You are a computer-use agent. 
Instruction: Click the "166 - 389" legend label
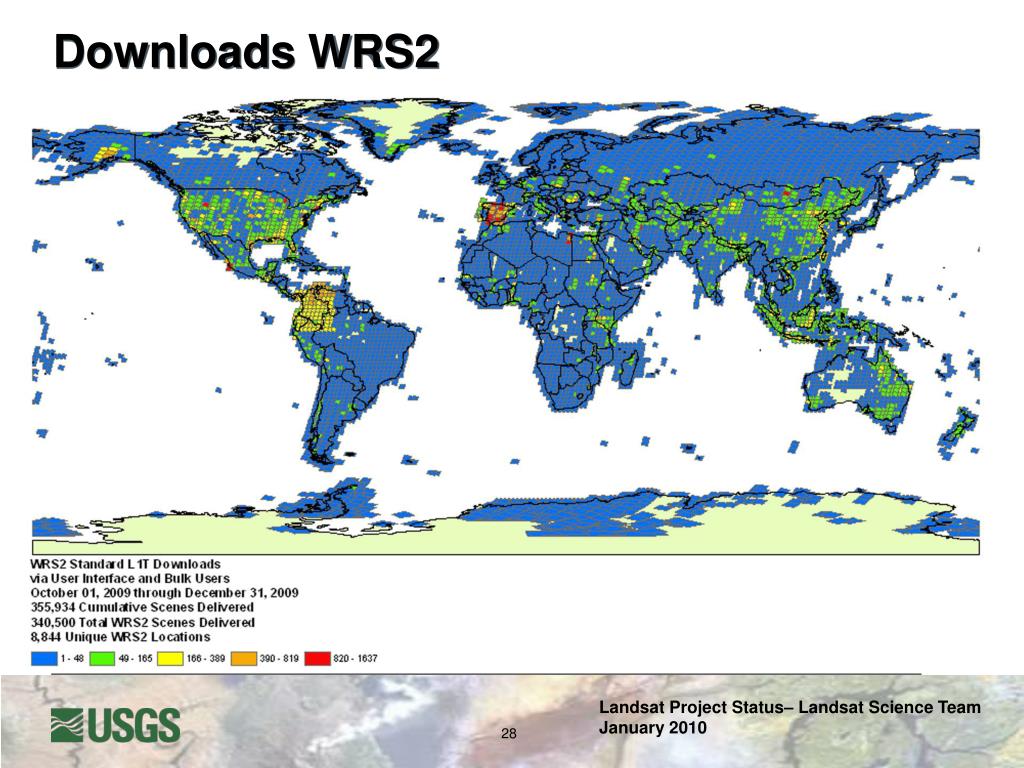[206, 658]
